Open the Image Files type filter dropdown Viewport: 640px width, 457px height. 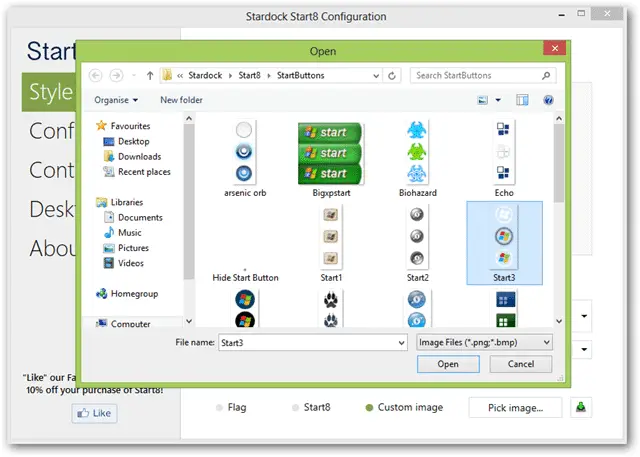484,342
